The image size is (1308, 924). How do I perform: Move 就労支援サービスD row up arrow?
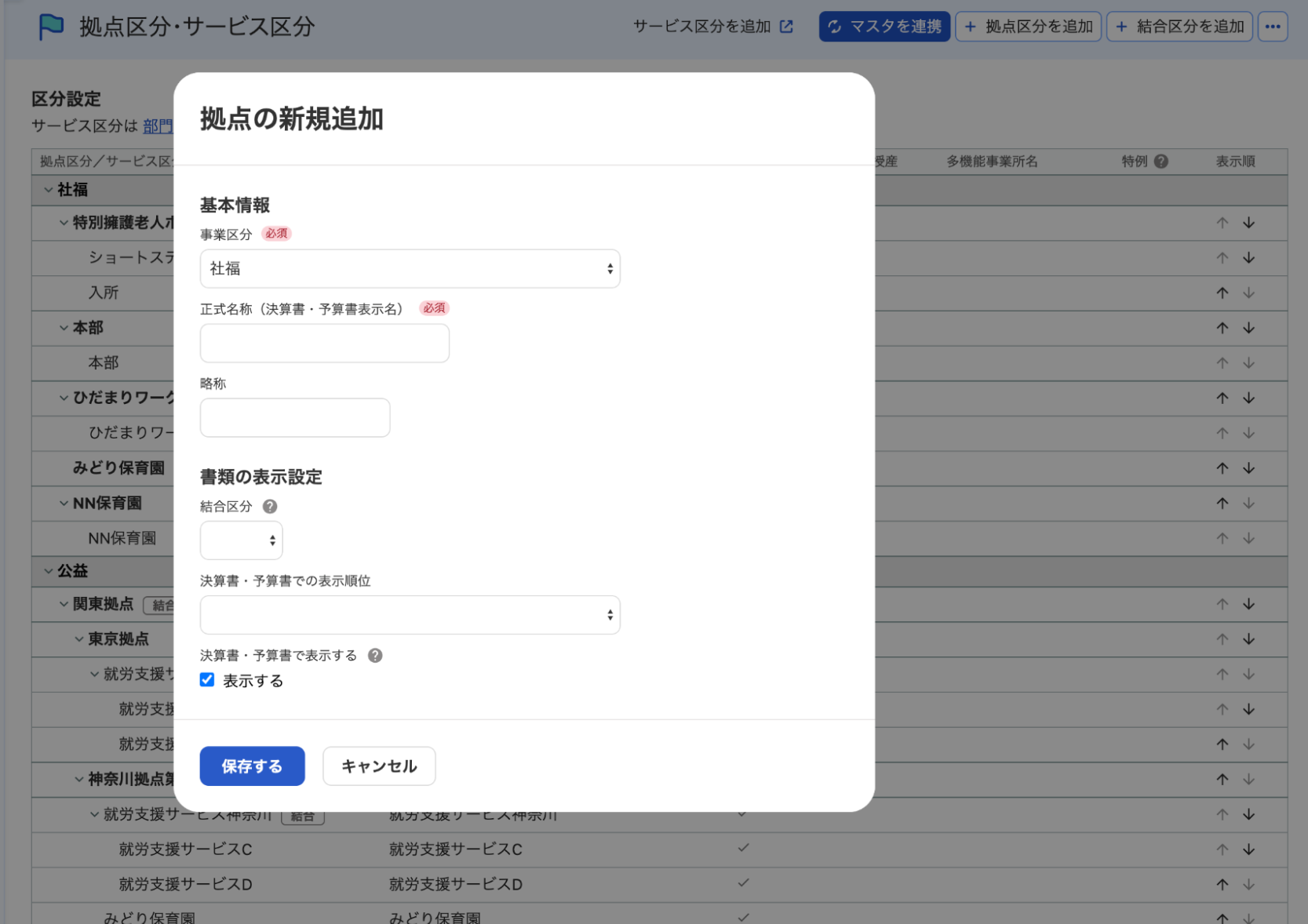coord(1222,885)
